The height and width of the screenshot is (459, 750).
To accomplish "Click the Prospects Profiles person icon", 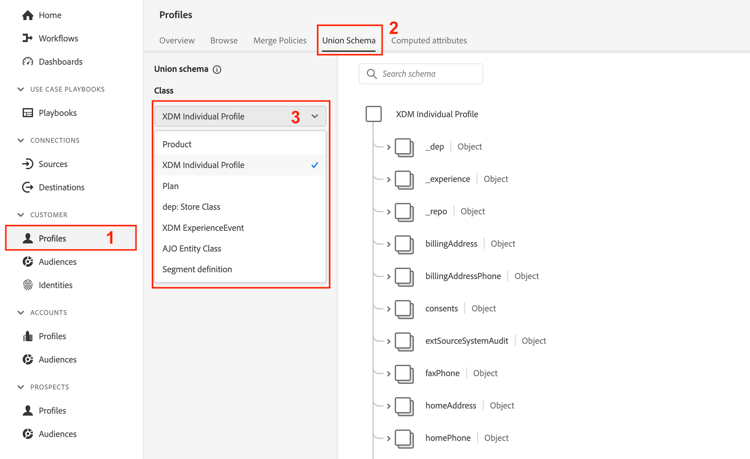I will pyautogui.click(x=28, y=411).
